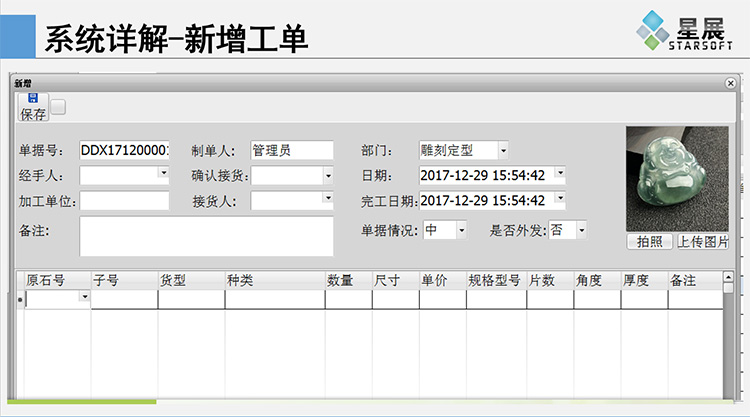Open the 完工日期 date picker arrow
The image size is (750, 417).
click(x=559, y=199)
